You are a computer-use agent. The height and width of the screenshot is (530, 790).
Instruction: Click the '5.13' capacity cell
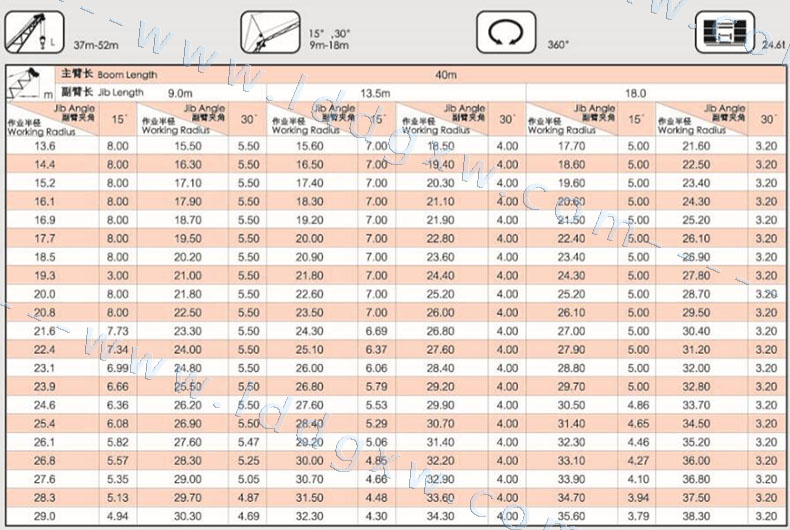(118, 498)
